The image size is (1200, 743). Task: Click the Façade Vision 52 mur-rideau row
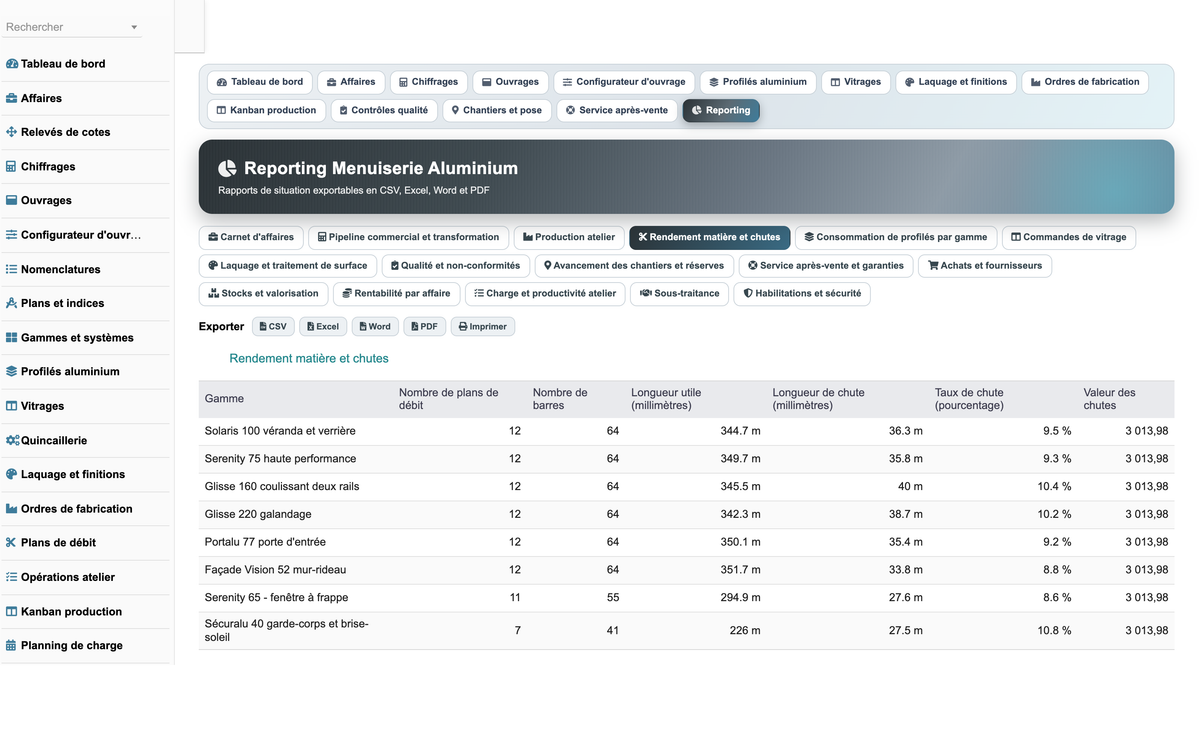686,570
